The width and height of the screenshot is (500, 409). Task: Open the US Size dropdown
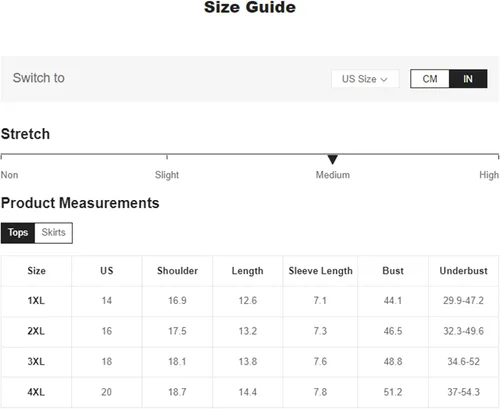365,79
